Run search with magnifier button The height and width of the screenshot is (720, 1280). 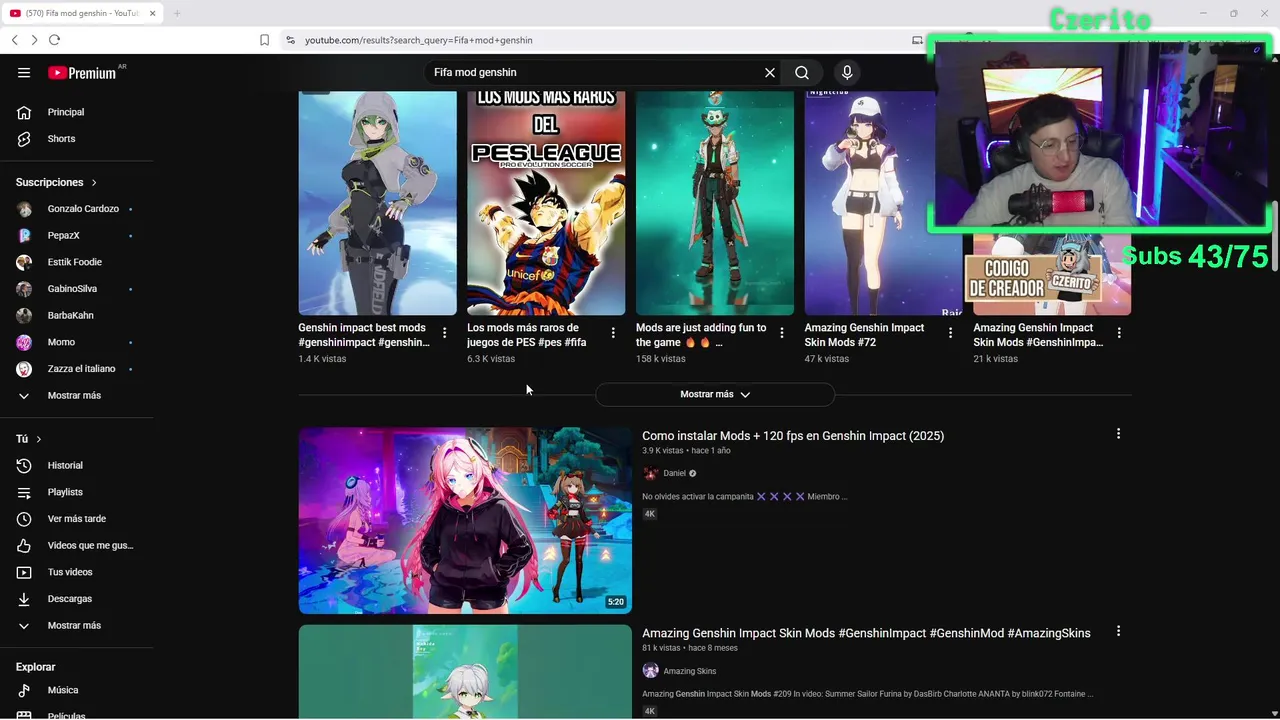click(x=802, y=72)
